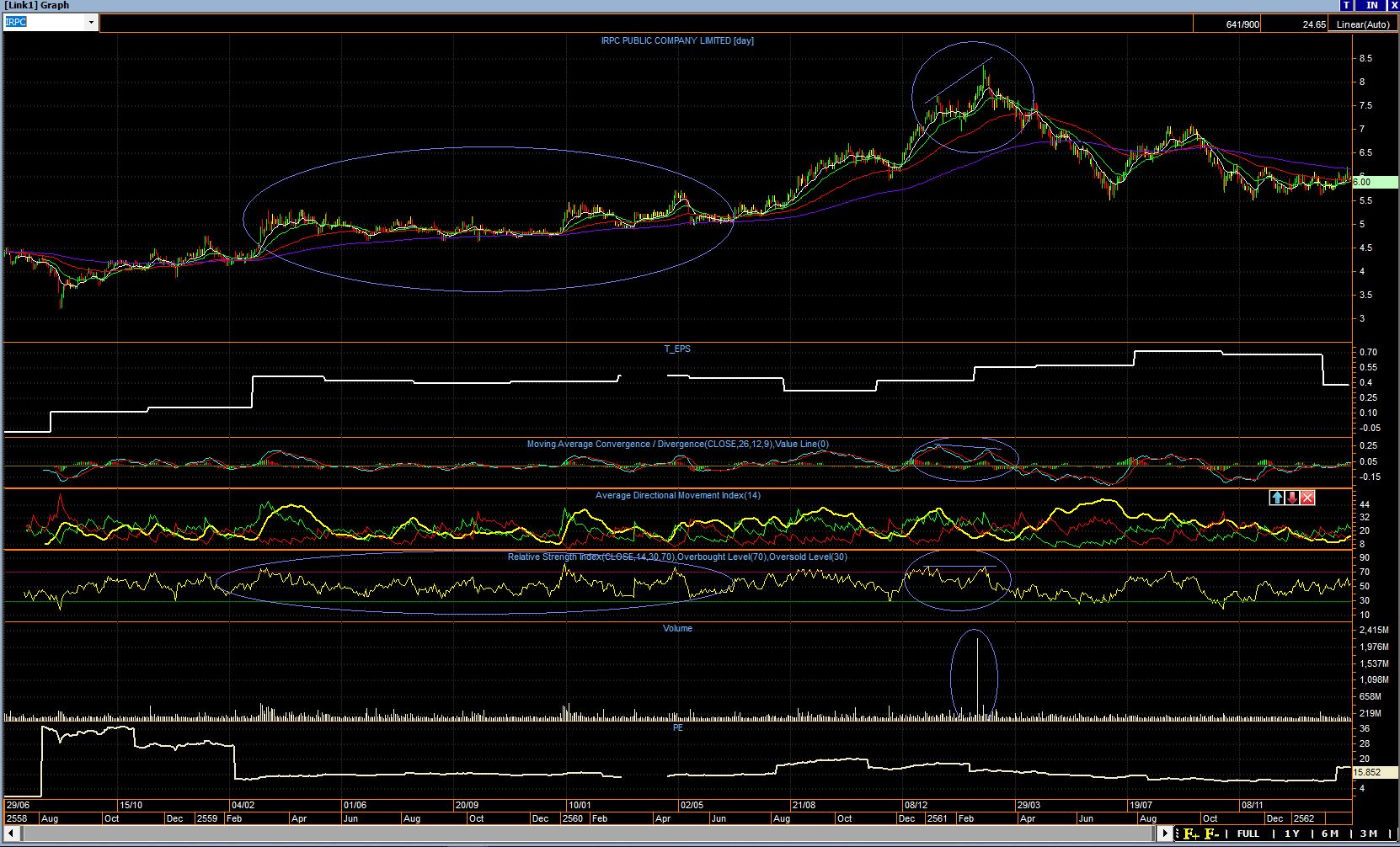
Task: Remove the ADX indicator panel via red X
Action: pyautogui.click(x=1307, y=498)
